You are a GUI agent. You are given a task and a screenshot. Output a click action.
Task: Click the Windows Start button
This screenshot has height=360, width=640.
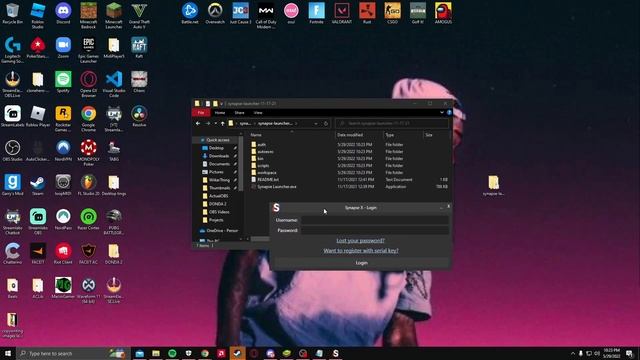point(8,353)
